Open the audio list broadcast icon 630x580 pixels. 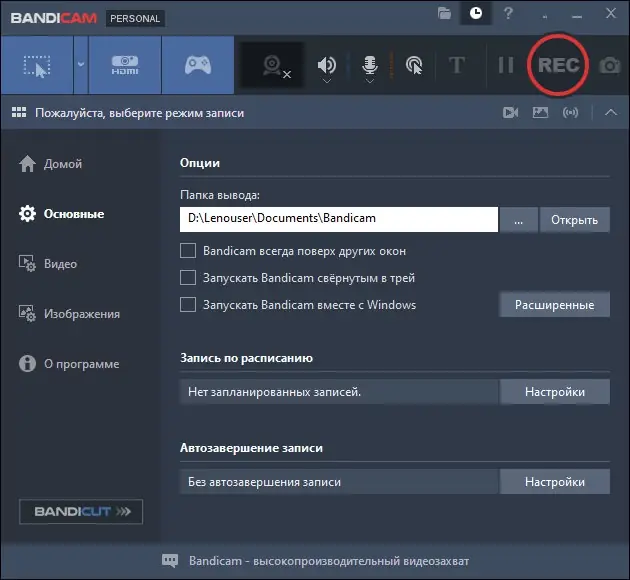pyautogui.click(x=571, y=112)
